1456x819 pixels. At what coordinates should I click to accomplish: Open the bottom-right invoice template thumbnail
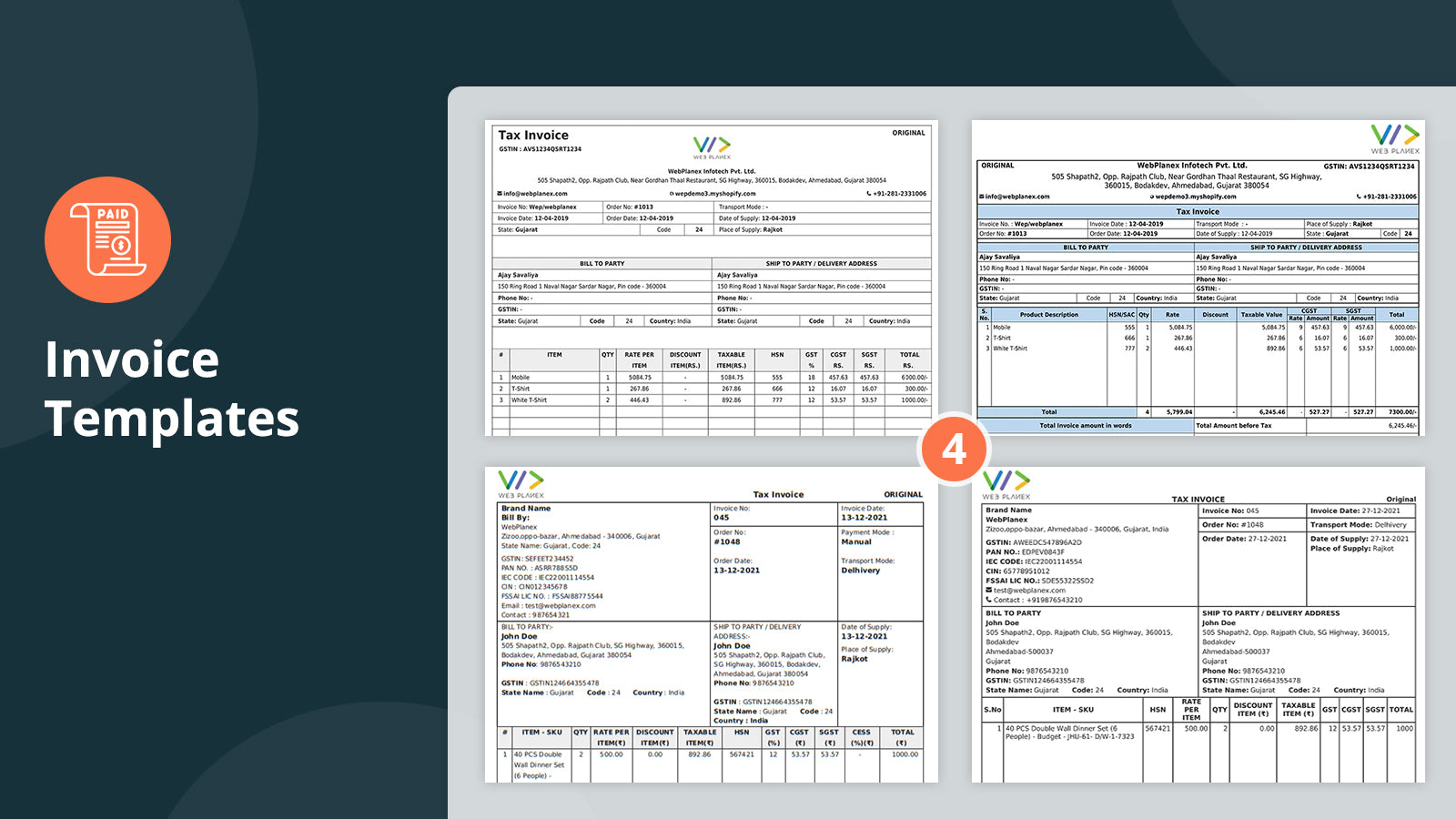[x=1198, y=624]
